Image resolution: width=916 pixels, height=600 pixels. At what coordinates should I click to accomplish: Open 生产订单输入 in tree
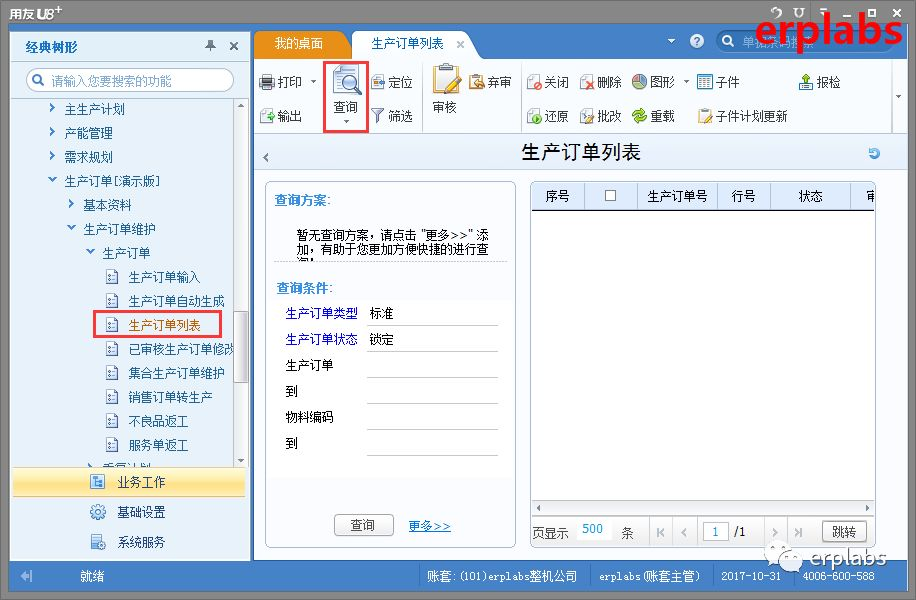[164, 277]
